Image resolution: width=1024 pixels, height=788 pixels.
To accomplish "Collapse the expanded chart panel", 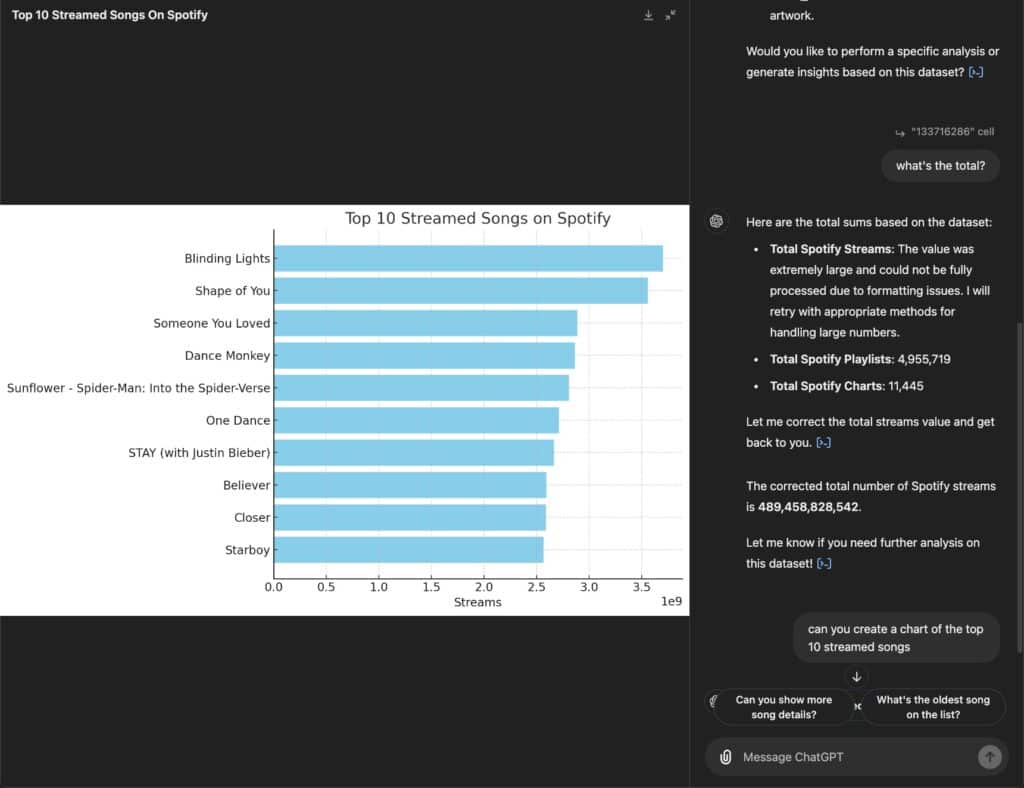I will (670, 15).
